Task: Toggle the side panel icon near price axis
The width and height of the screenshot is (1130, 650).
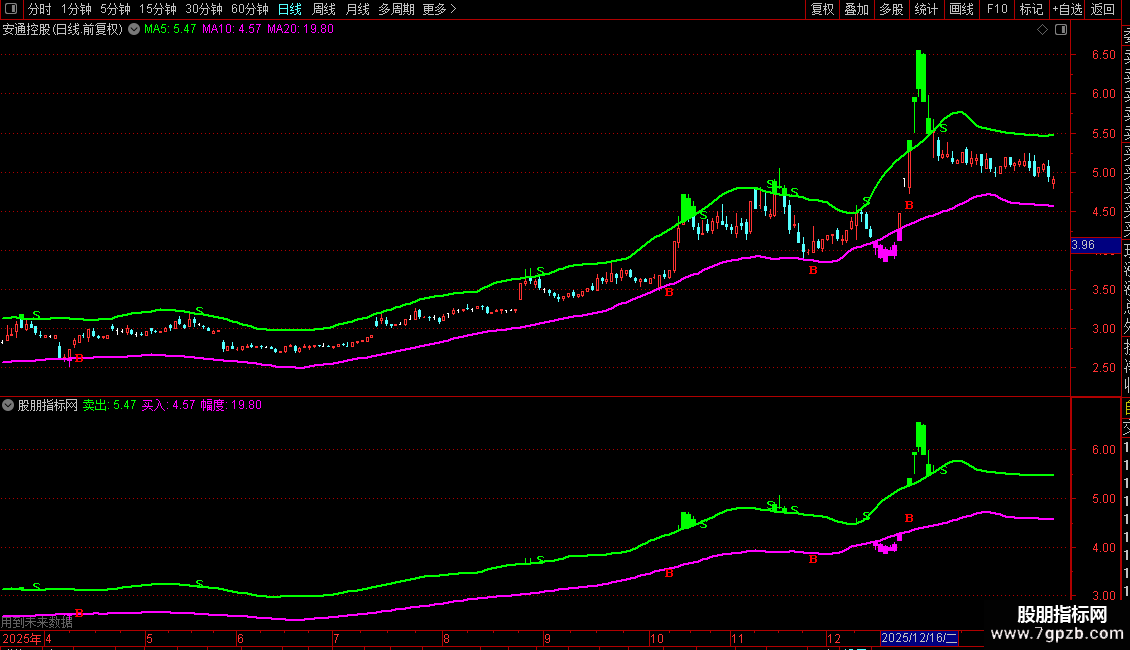Action: pyautogui.click(x=1061, y=30)
